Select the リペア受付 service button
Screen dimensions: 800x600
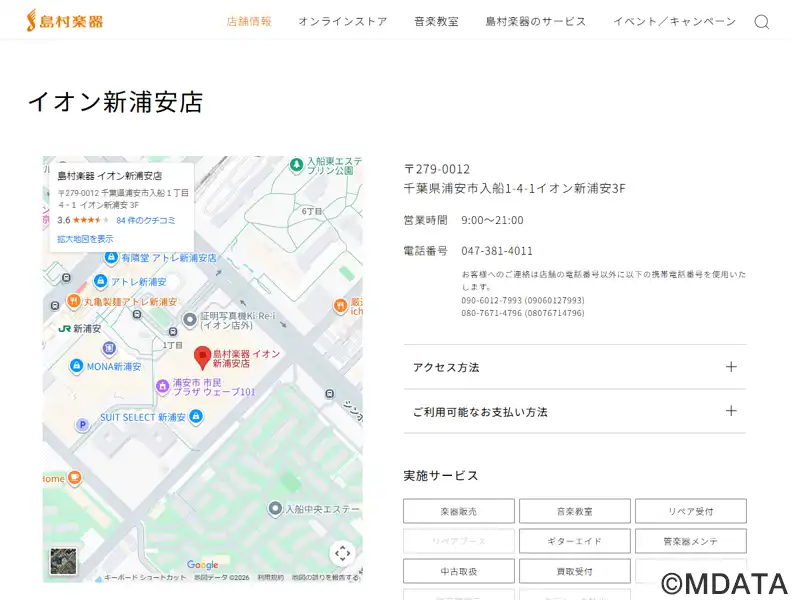(x=690, y=511)
